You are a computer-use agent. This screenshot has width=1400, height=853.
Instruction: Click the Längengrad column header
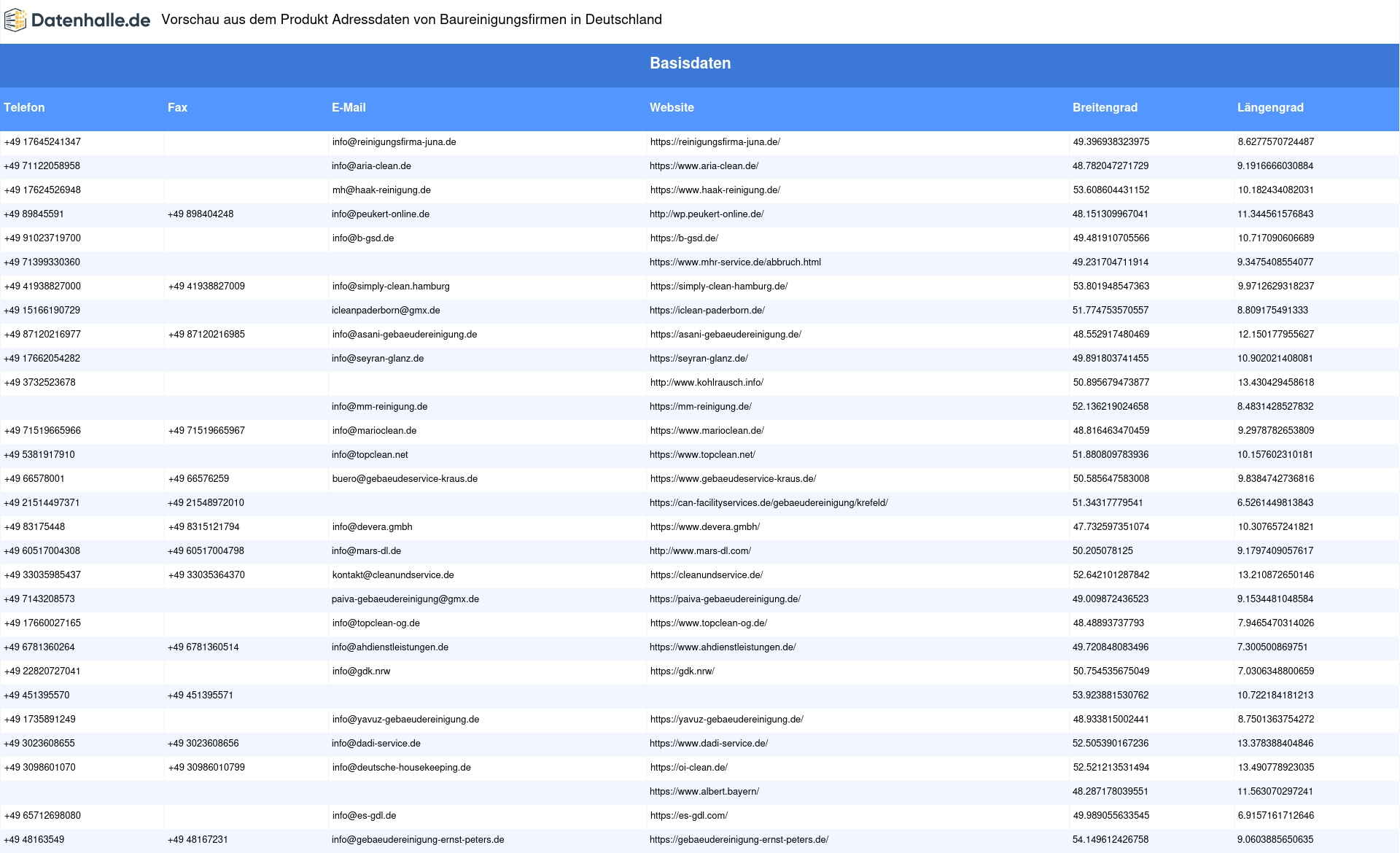(x=1270, y=107)
